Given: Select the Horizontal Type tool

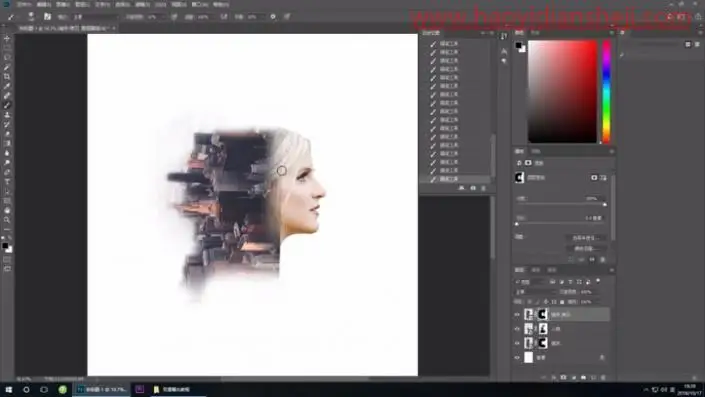Looking at the screenshot, I should [7, 182].
